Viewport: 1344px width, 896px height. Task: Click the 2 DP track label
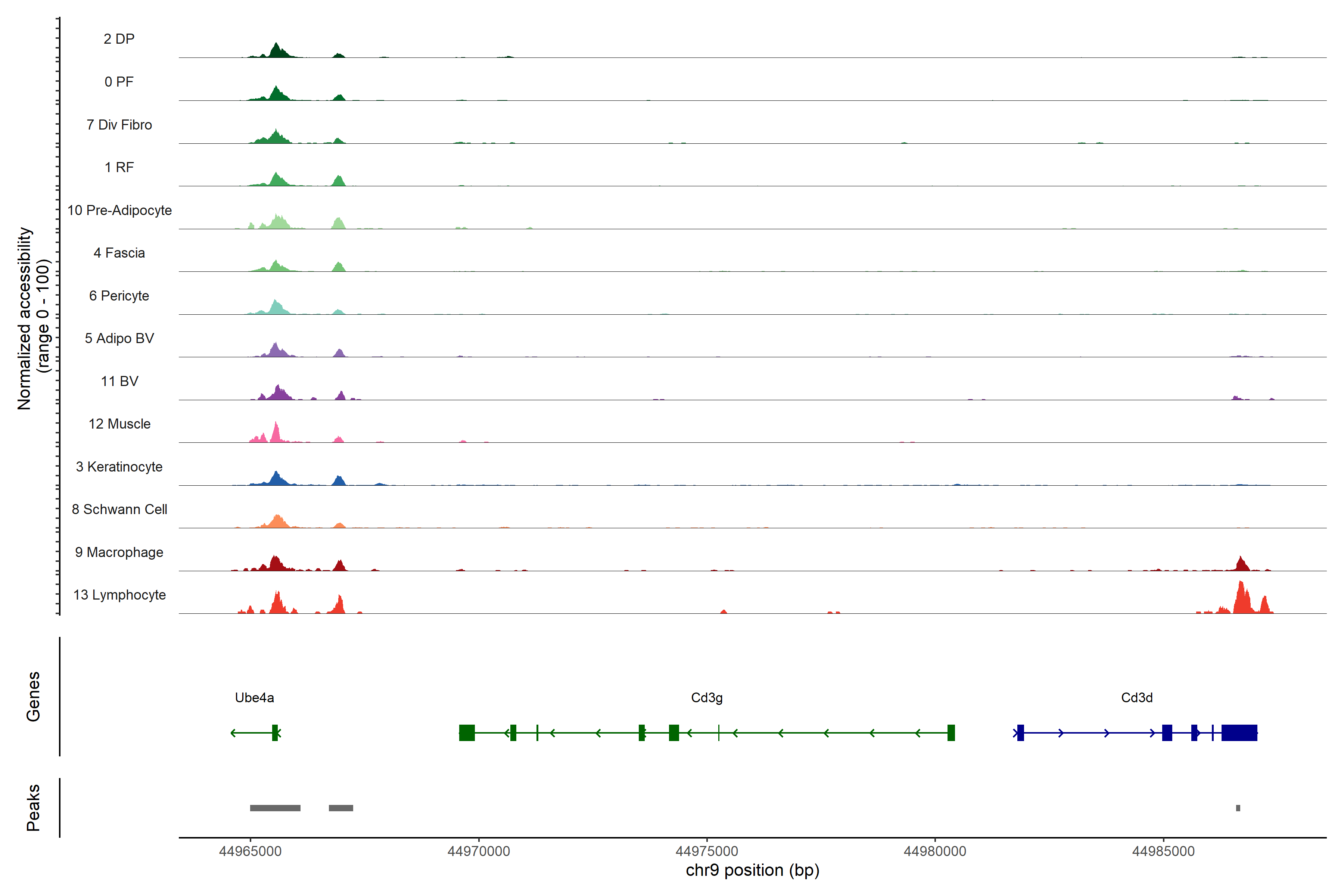coord(119,39)
